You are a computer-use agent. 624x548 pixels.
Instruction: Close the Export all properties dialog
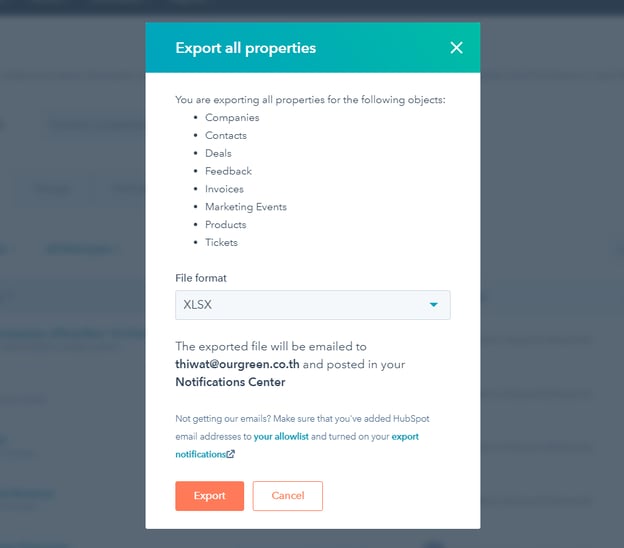pyautogui.click(x=456, y=48)
